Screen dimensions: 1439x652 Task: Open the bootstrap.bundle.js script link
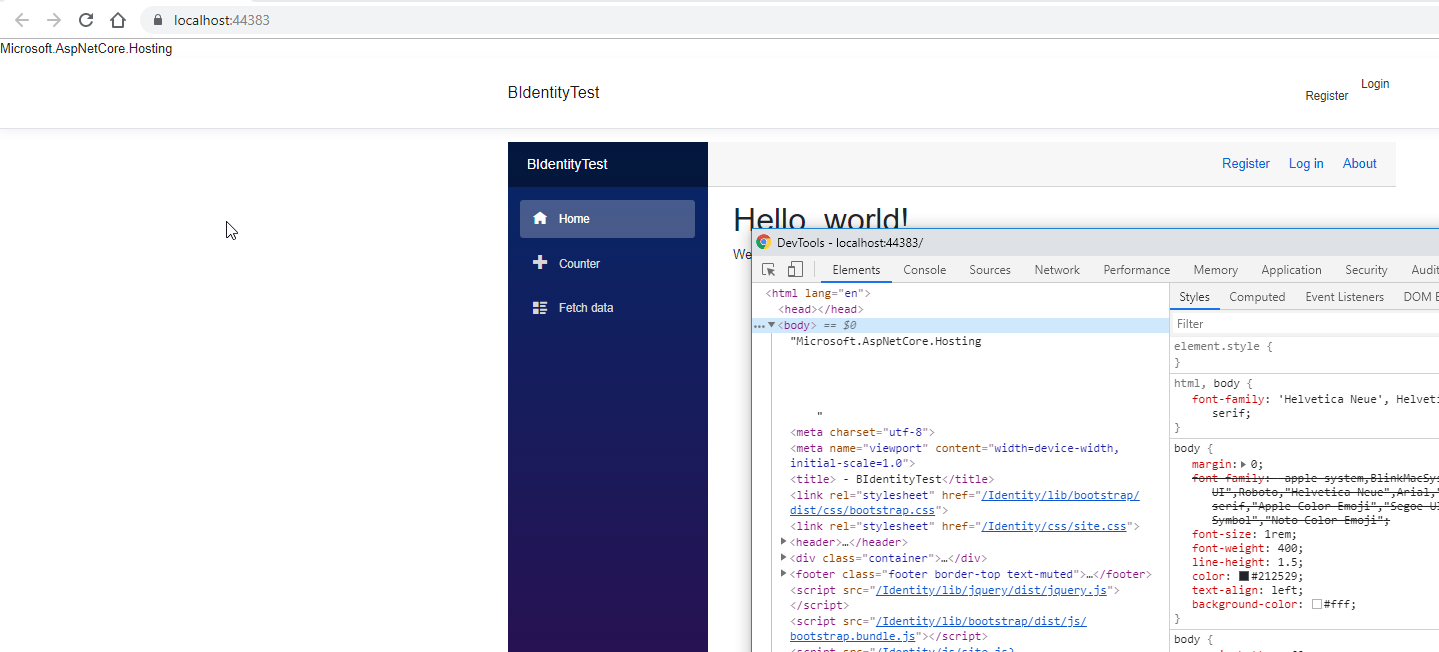click(938, 628)
